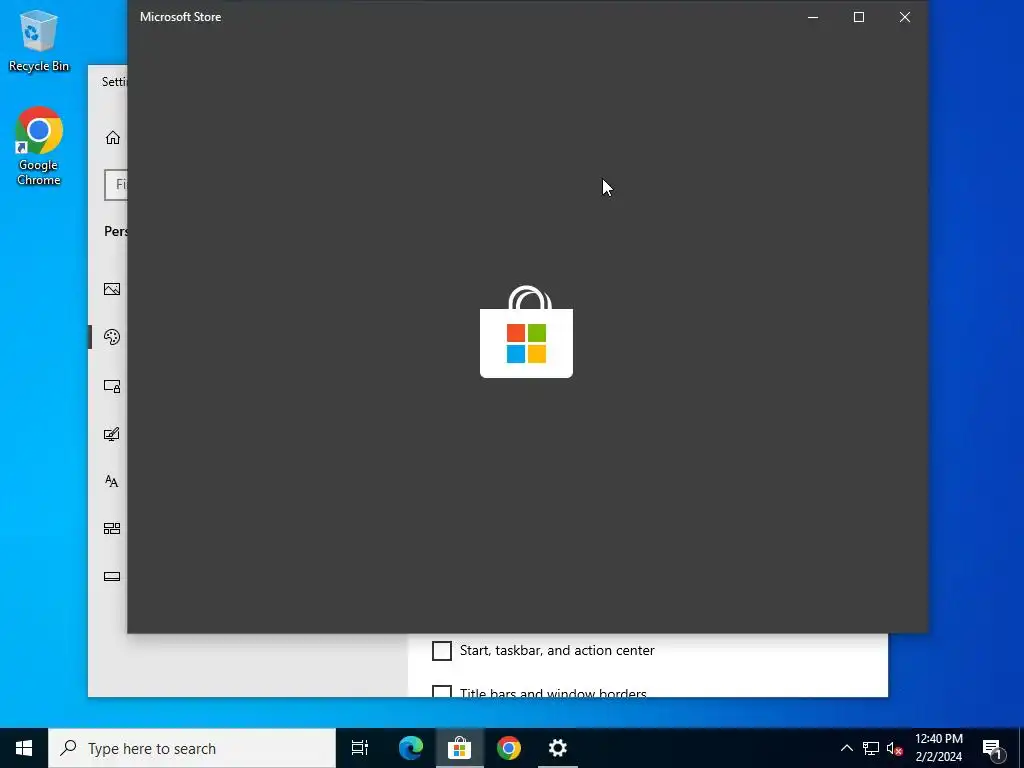
Task: Launch Microsoft Edge from the taskbar
Action: (411, 748)
